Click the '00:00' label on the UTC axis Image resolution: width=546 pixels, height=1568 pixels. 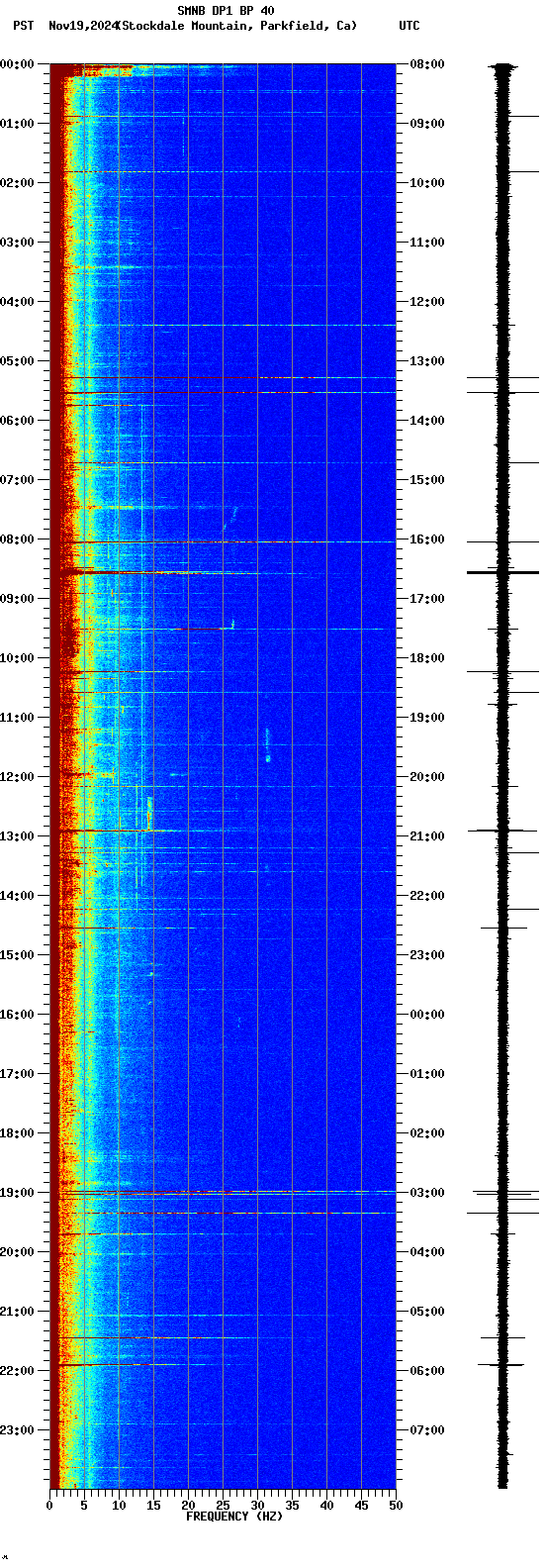(x=427, y=1015)
